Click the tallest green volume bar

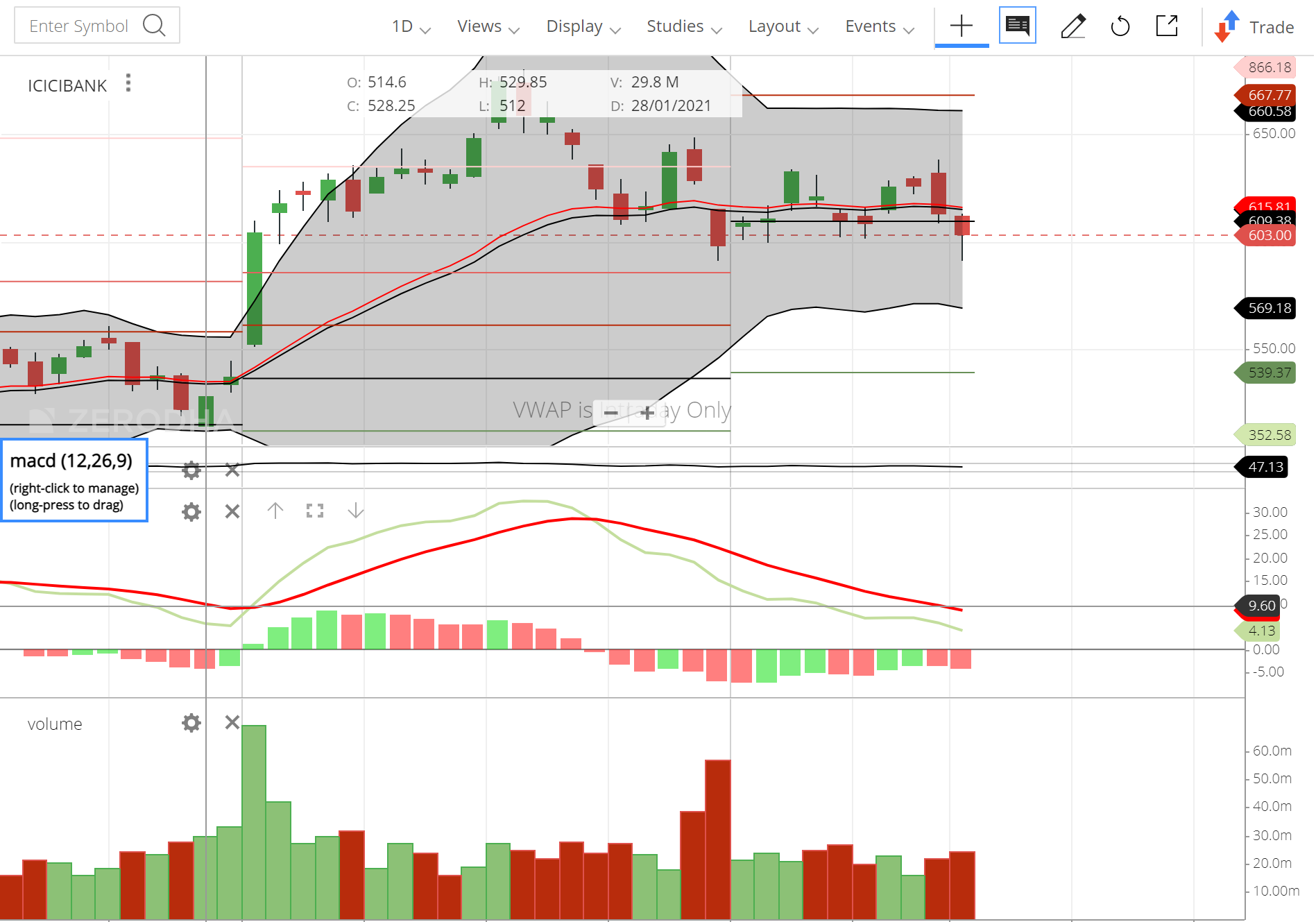(254, 822)
